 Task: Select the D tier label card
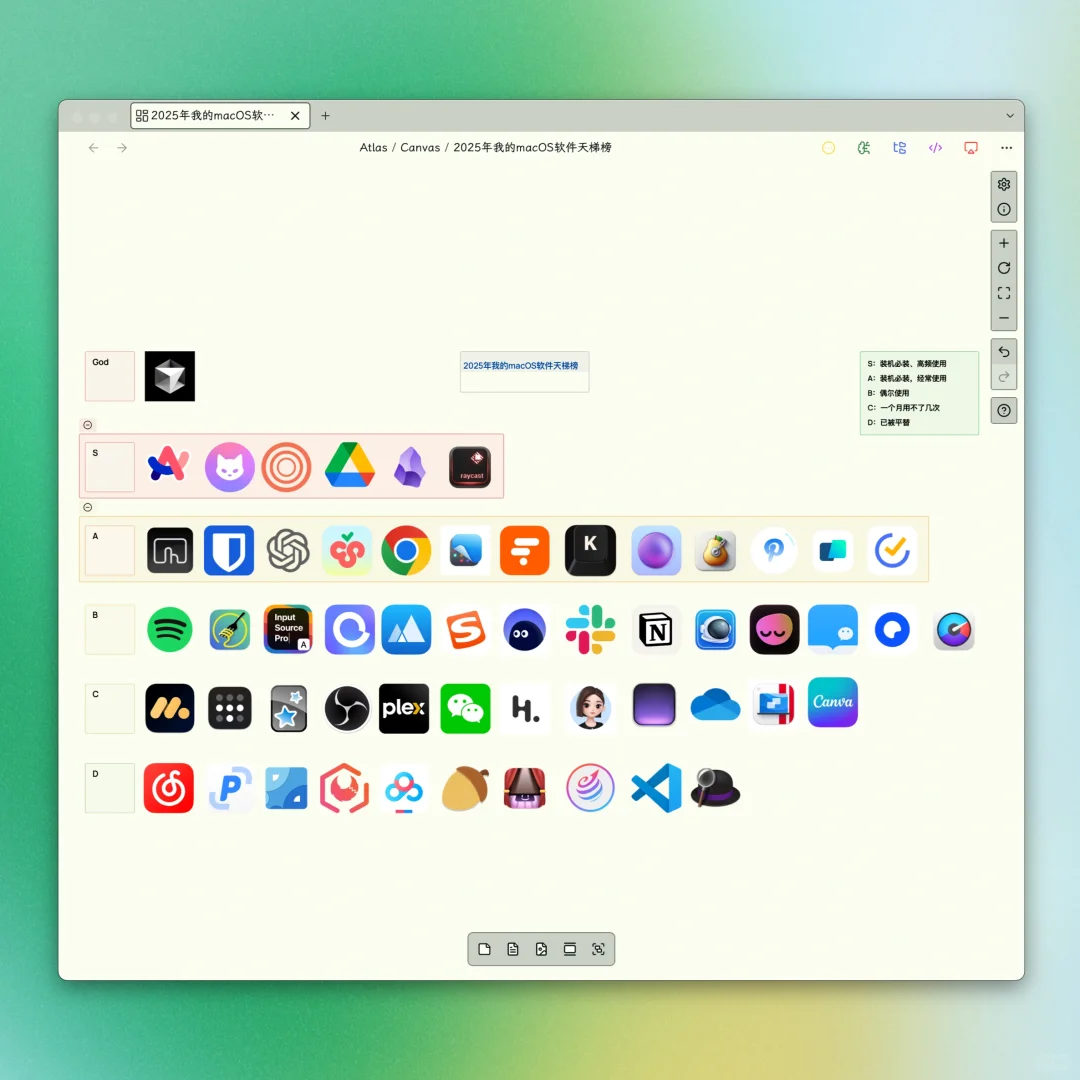click(x=110, y=788)
